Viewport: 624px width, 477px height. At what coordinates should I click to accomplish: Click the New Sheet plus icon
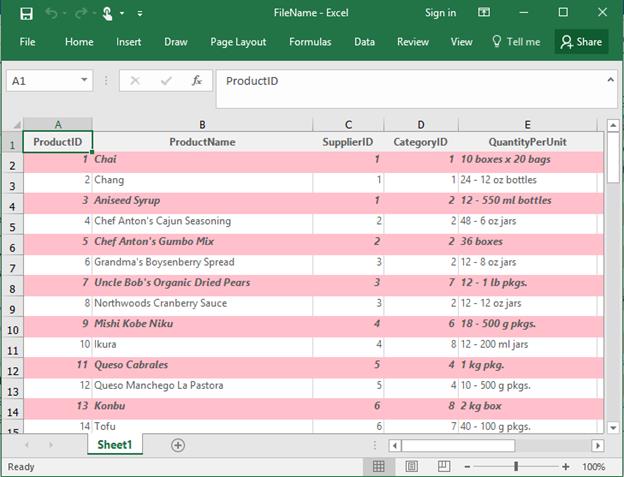[177, 445]
